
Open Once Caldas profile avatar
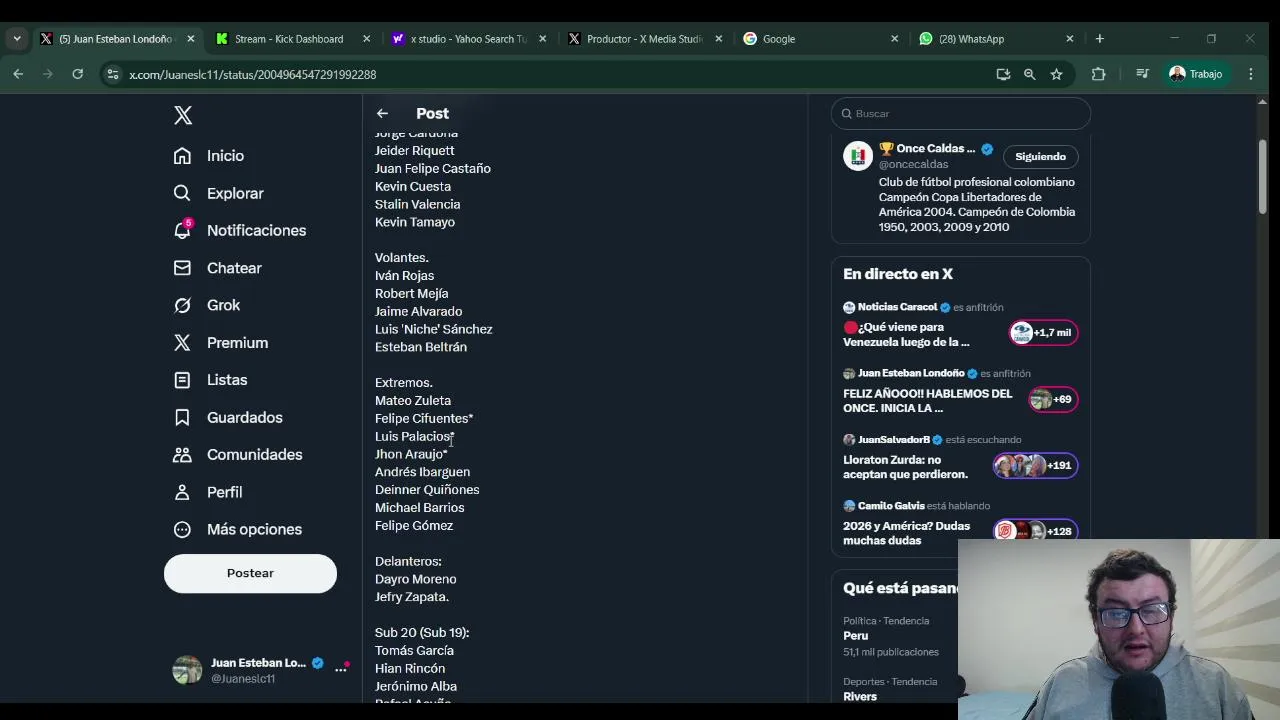858,156
